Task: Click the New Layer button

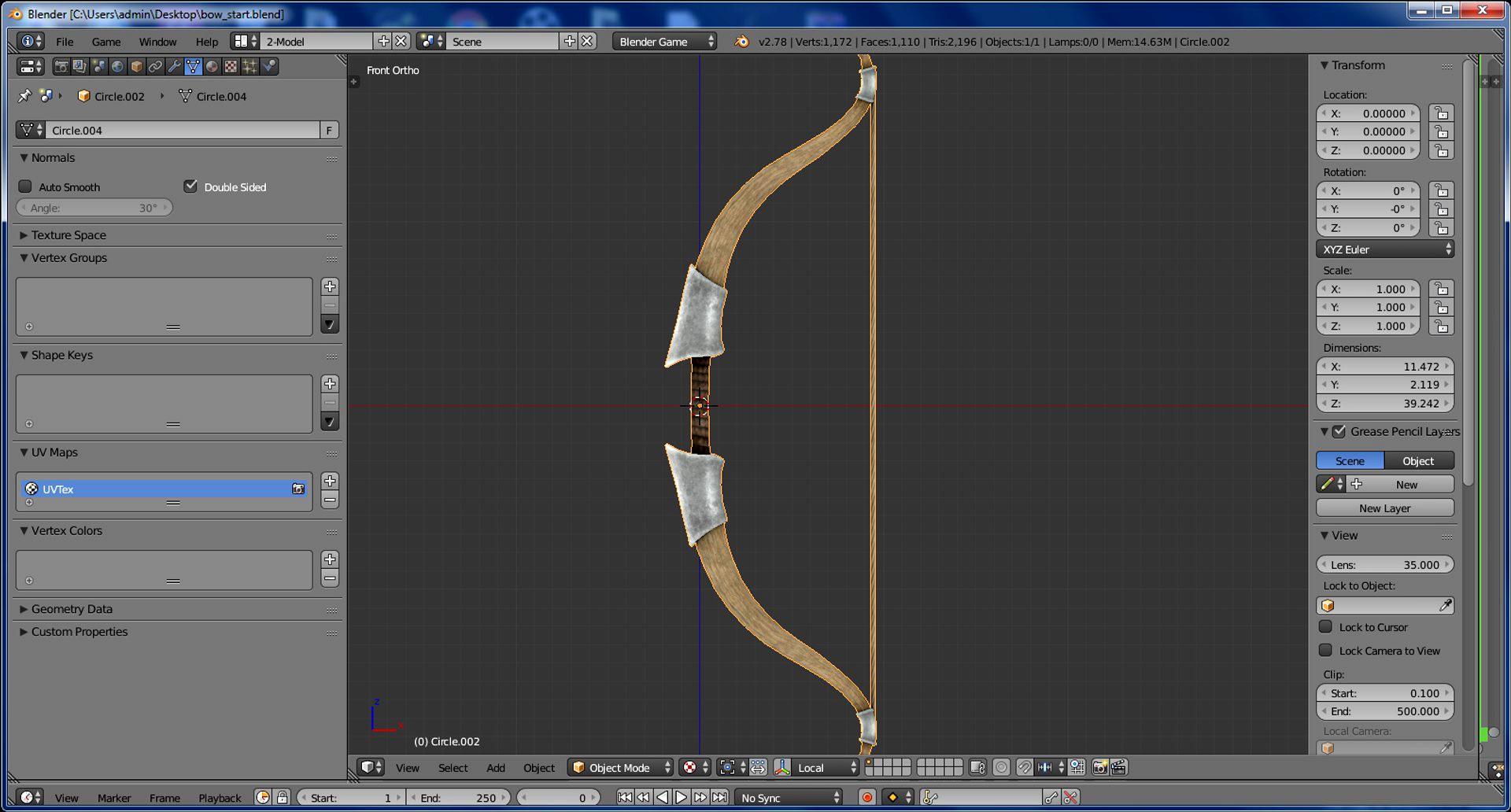Action: [1385, 508]
